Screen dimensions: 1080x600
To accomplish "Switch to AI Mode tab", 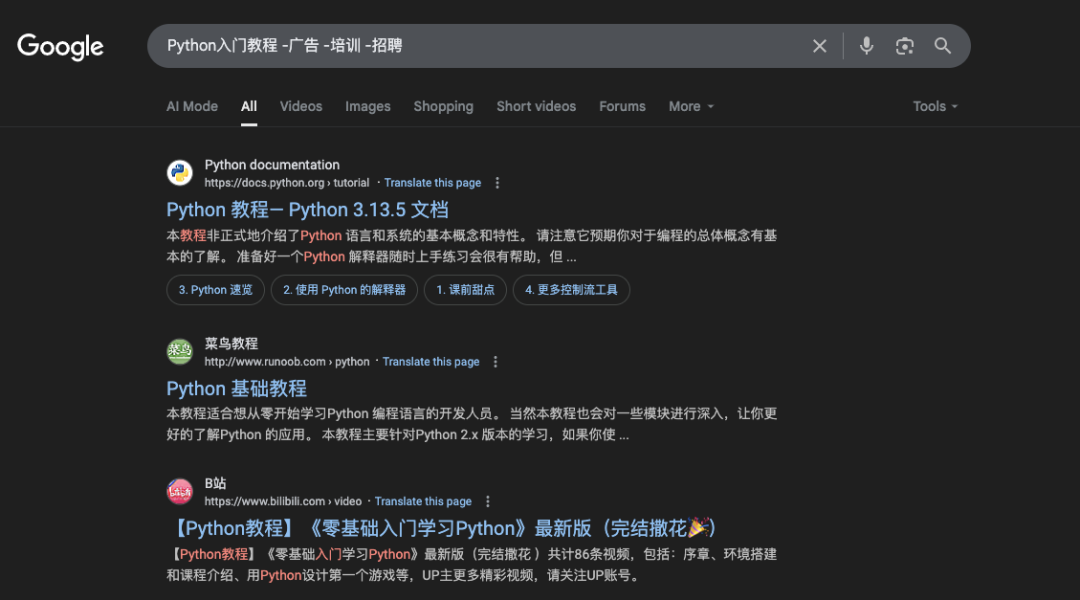I will pyautogui.click(x=192, y=106).
